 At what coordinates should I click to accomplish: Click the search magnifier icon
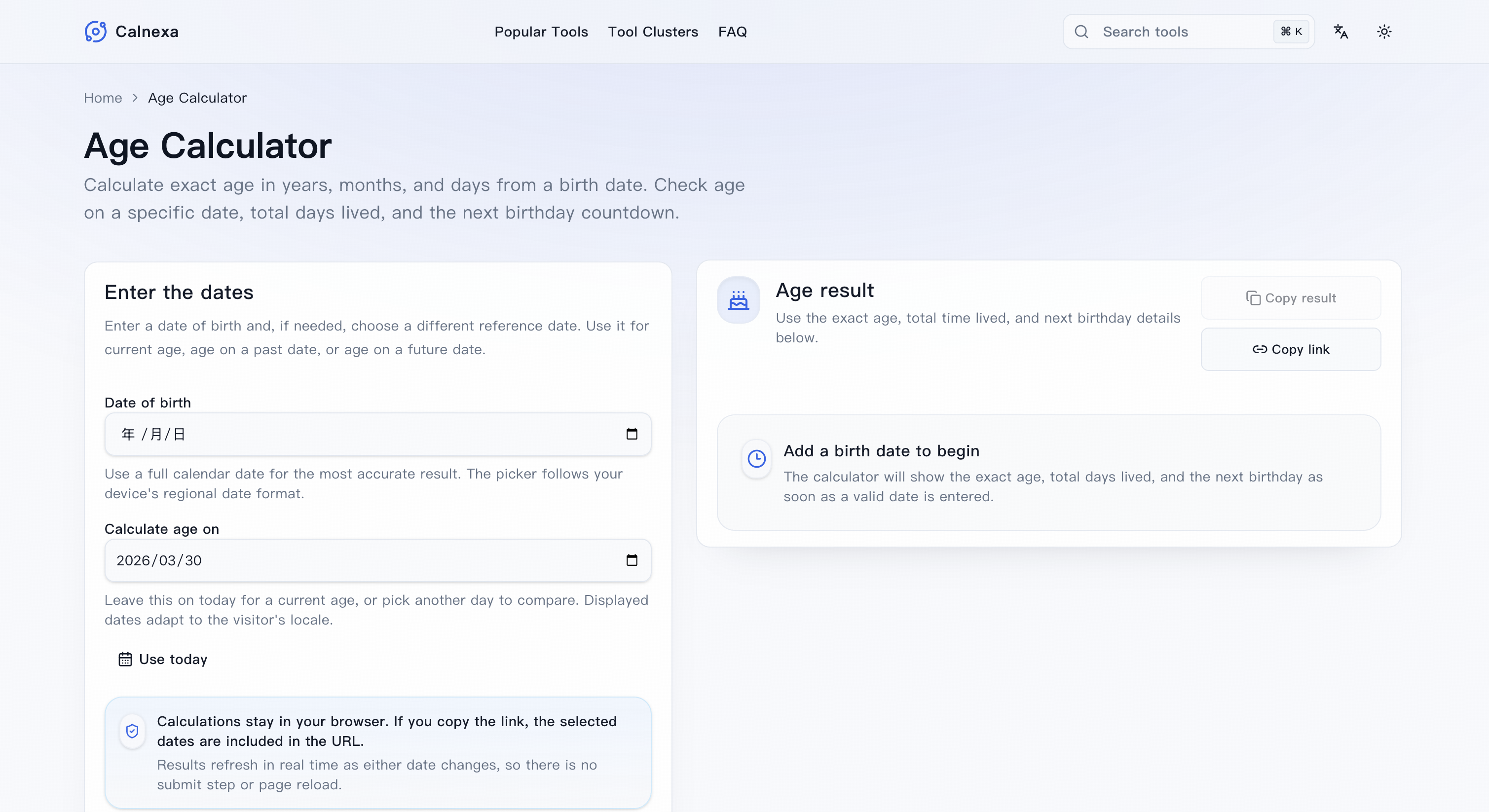1081,31
